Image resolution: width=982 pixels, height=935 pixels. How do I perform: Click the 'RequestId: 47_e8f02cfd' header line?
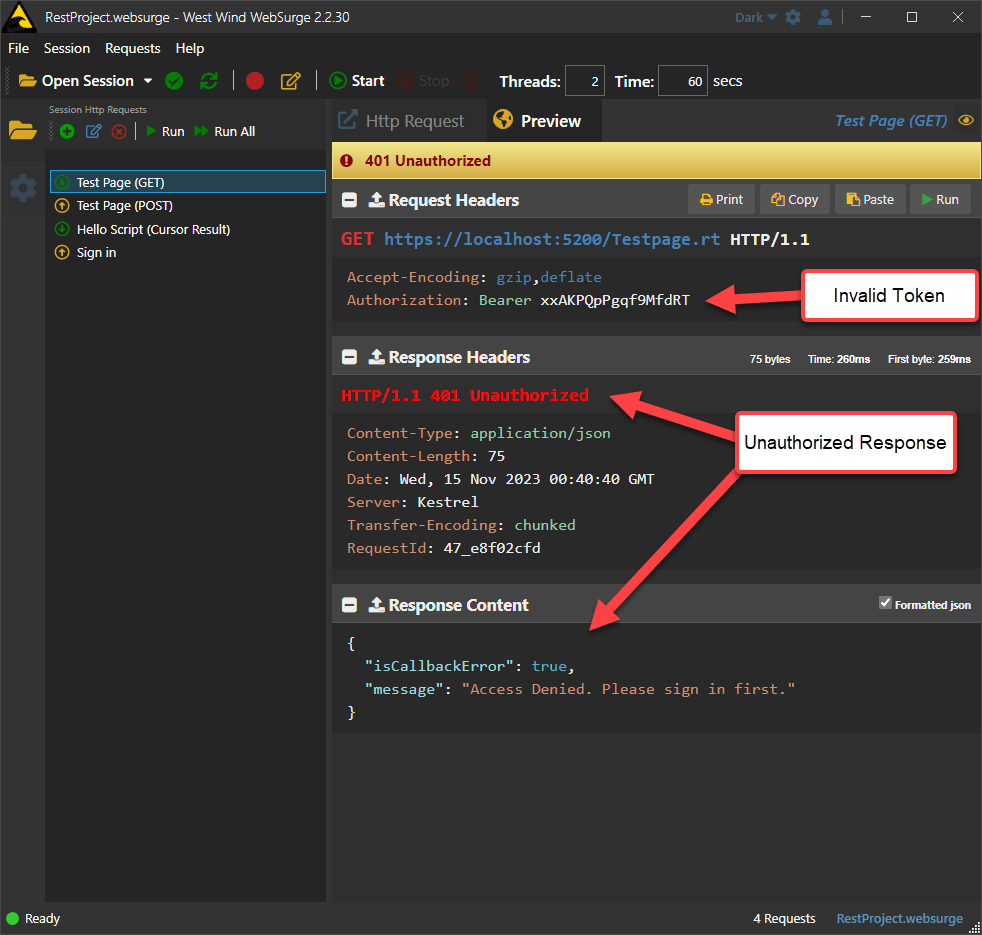point(443,548)
